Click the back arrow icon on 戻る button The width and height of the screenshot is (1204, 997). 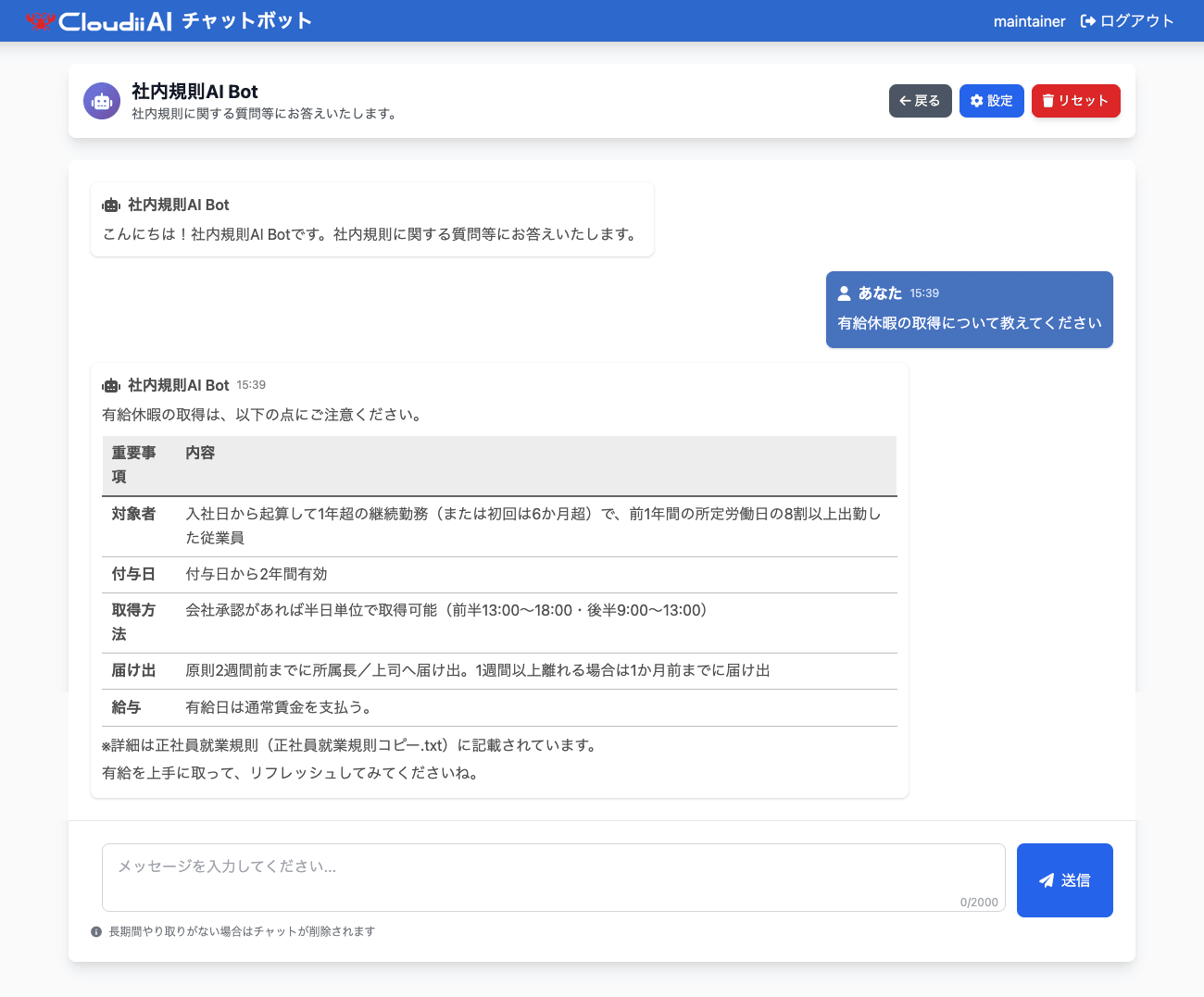[x=905, y=100]
